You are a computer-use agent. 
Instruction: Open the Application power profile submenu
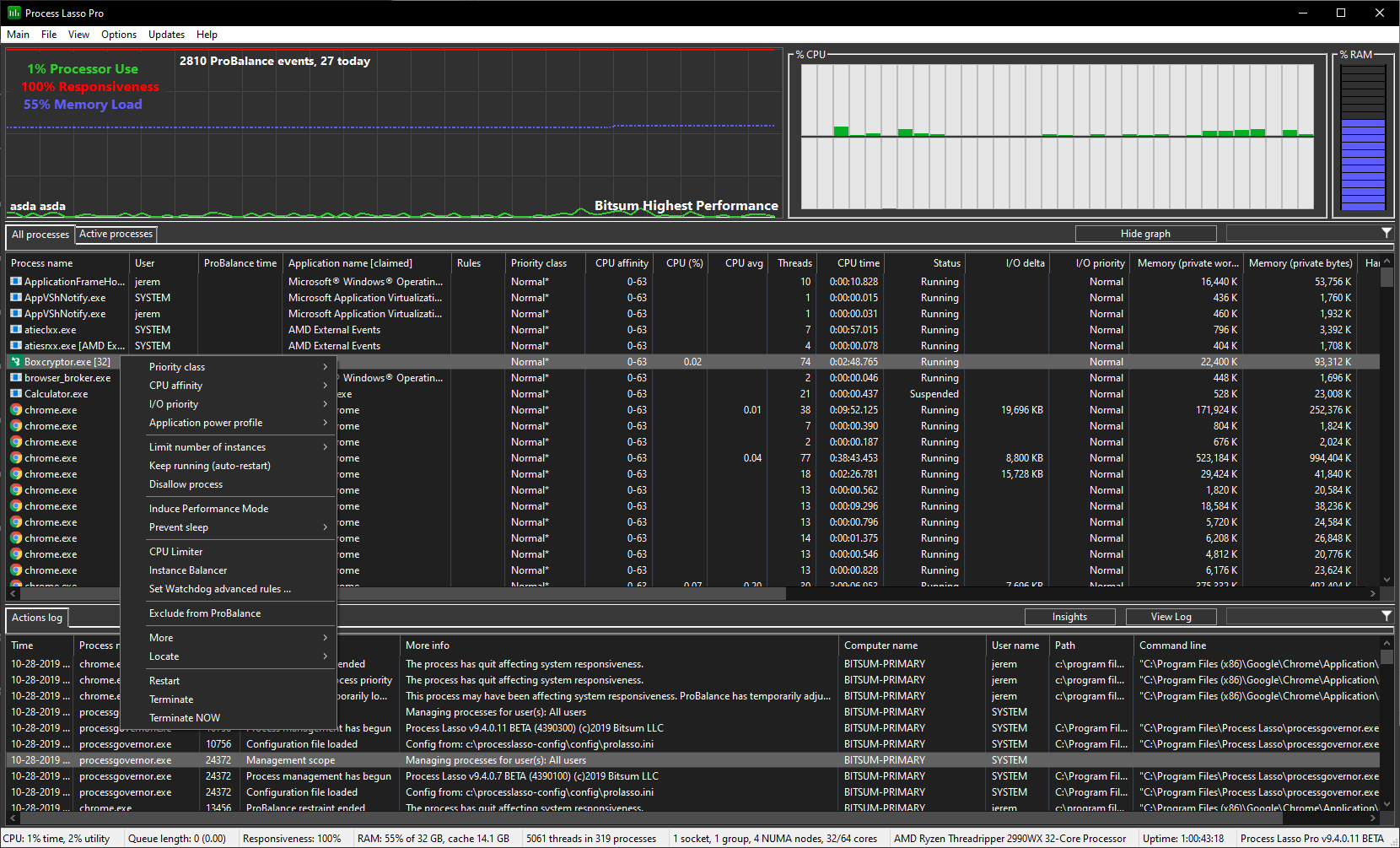[x=229, y=423]
